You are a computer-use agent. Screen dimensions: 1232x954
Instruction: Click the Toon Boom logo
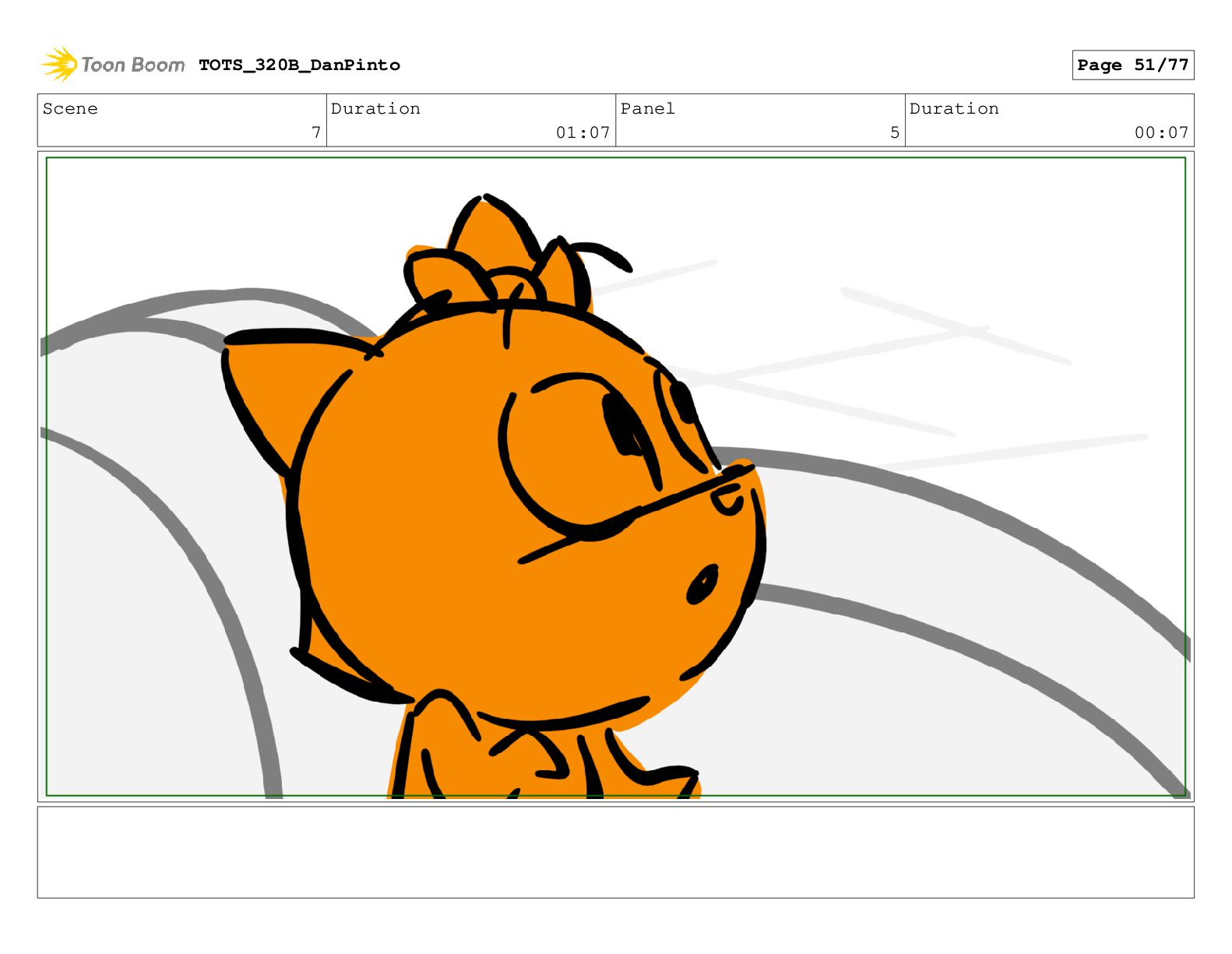(113, 64)
